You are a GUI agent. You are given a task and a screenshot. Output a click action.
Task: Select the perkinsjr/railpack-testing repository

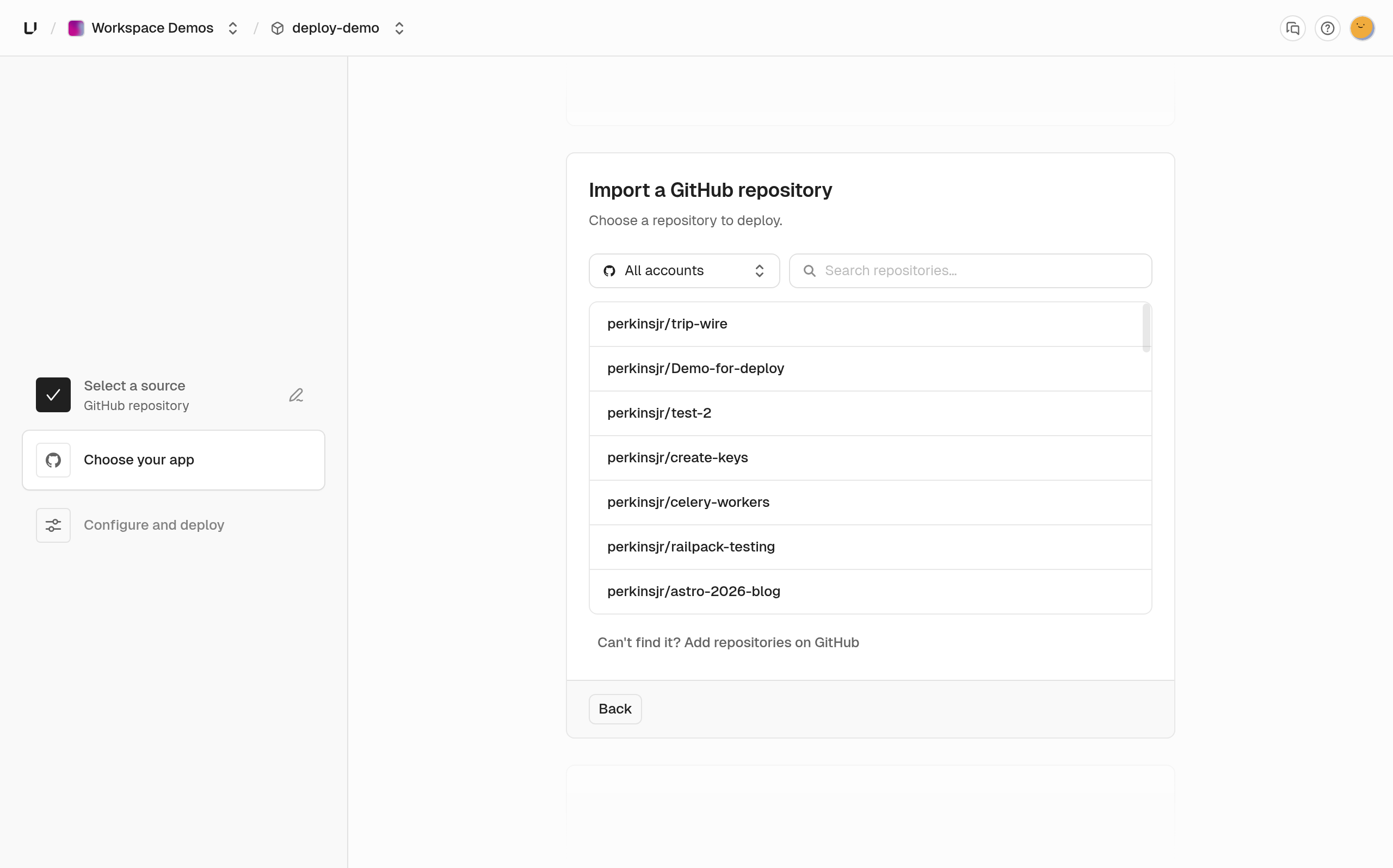(870, 547)
